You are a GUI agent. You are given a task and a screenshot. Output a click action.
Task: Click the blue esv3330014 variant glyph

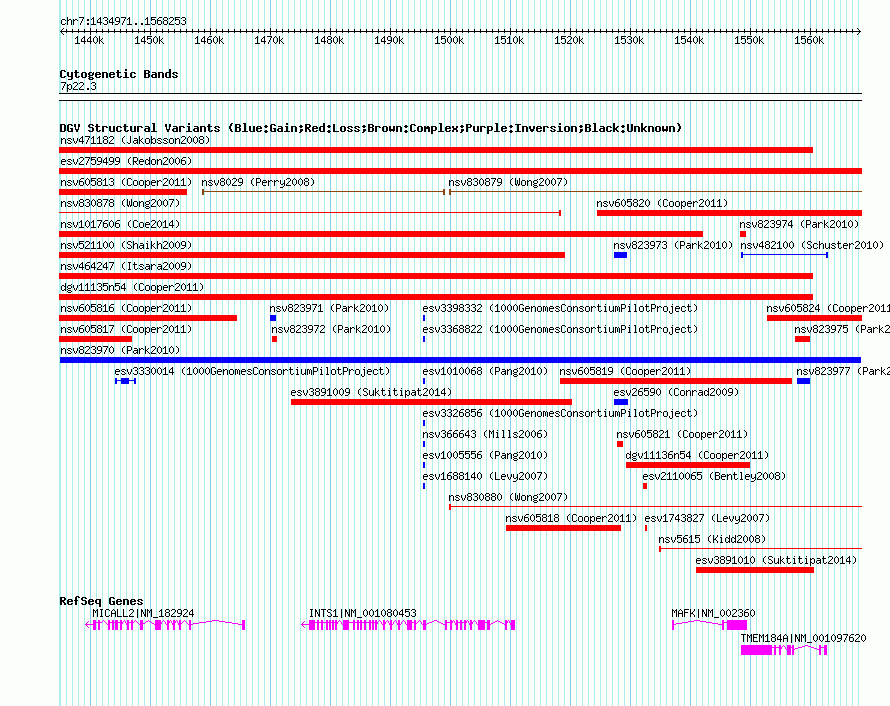[125, 381]
